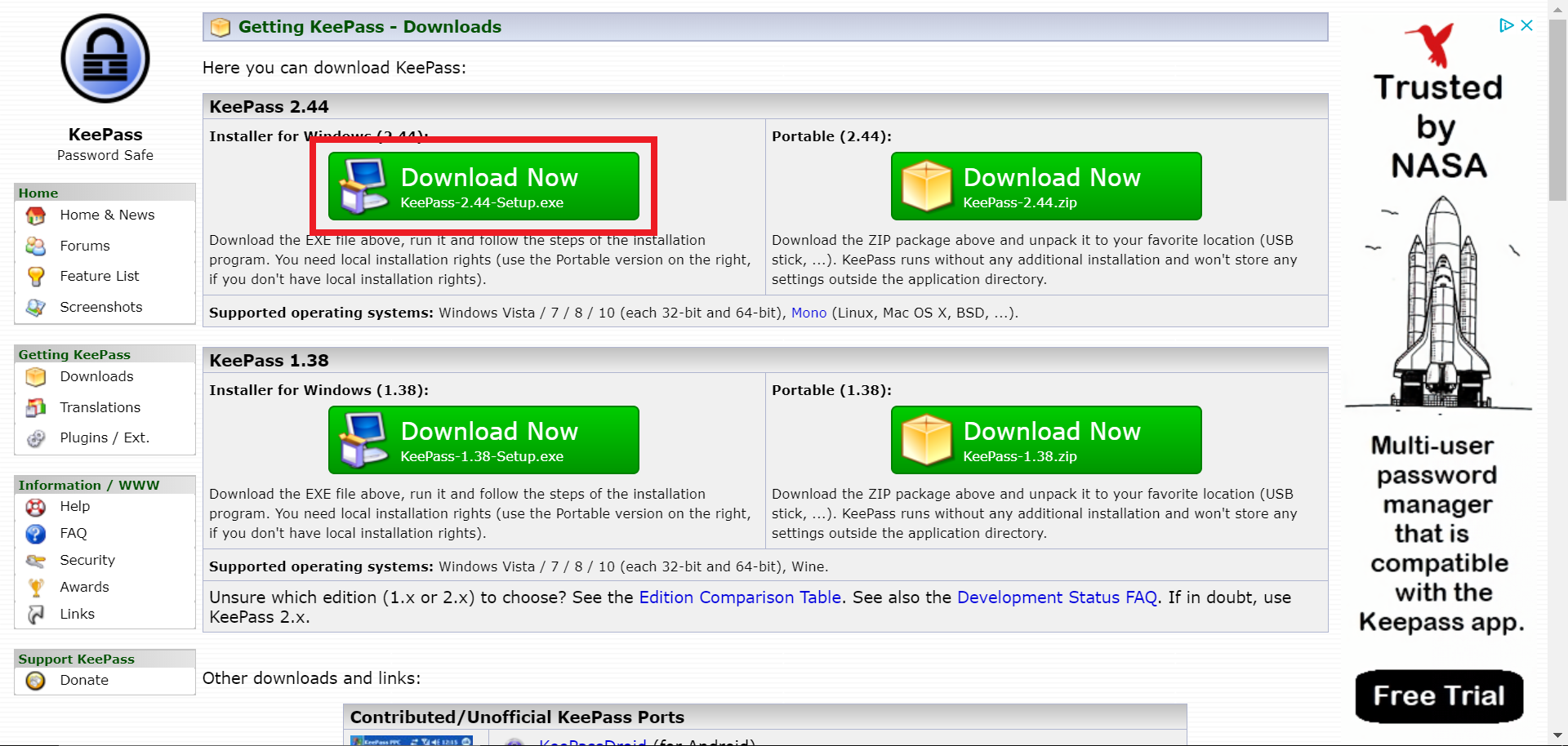Click the Forums people icon

(36, 246)
